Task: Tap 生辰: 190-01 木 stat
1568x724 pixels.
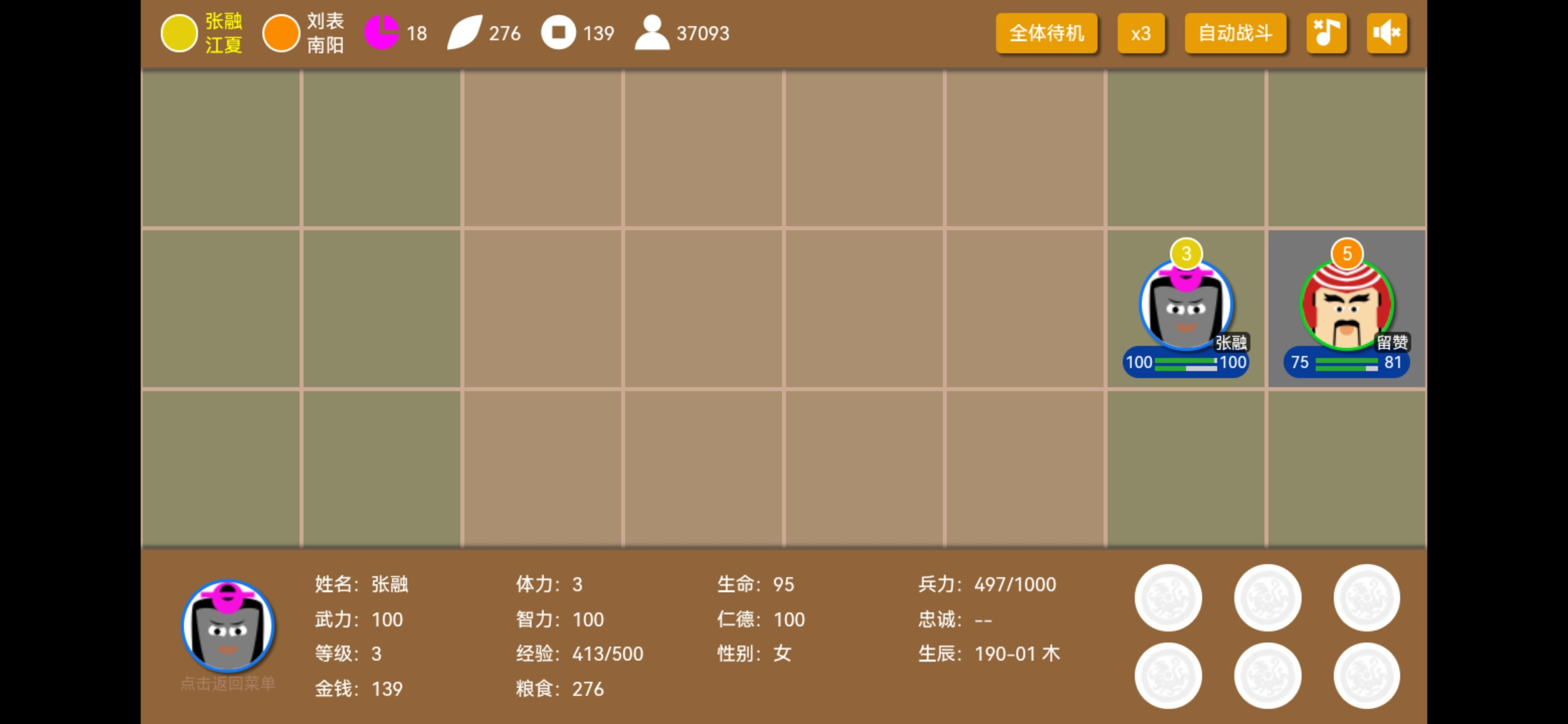Action: (x=989, y=654)
